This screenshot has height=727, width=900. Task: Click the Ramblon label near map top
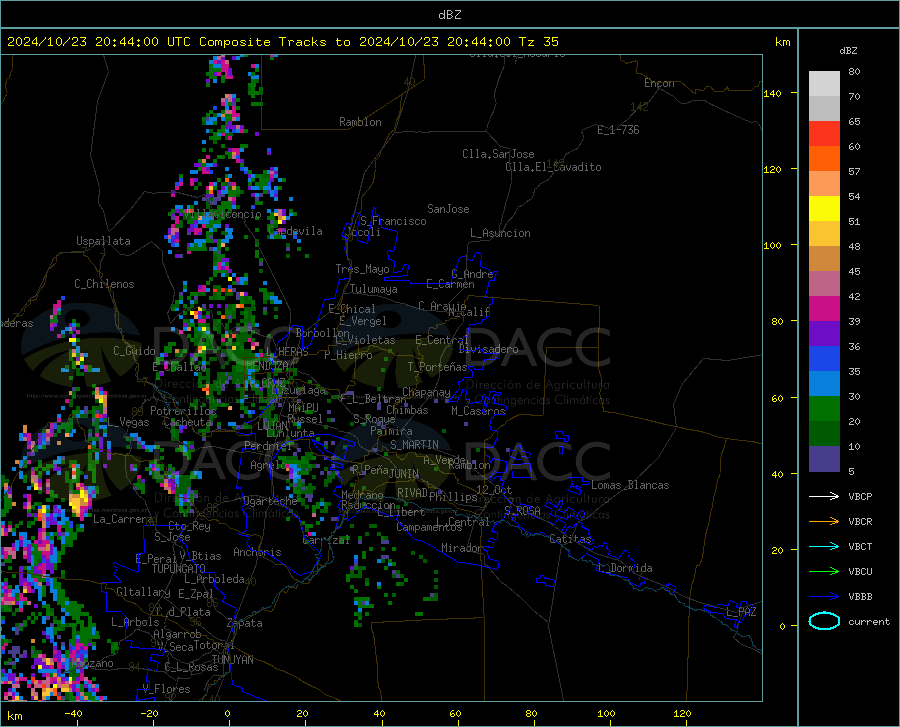360,122
